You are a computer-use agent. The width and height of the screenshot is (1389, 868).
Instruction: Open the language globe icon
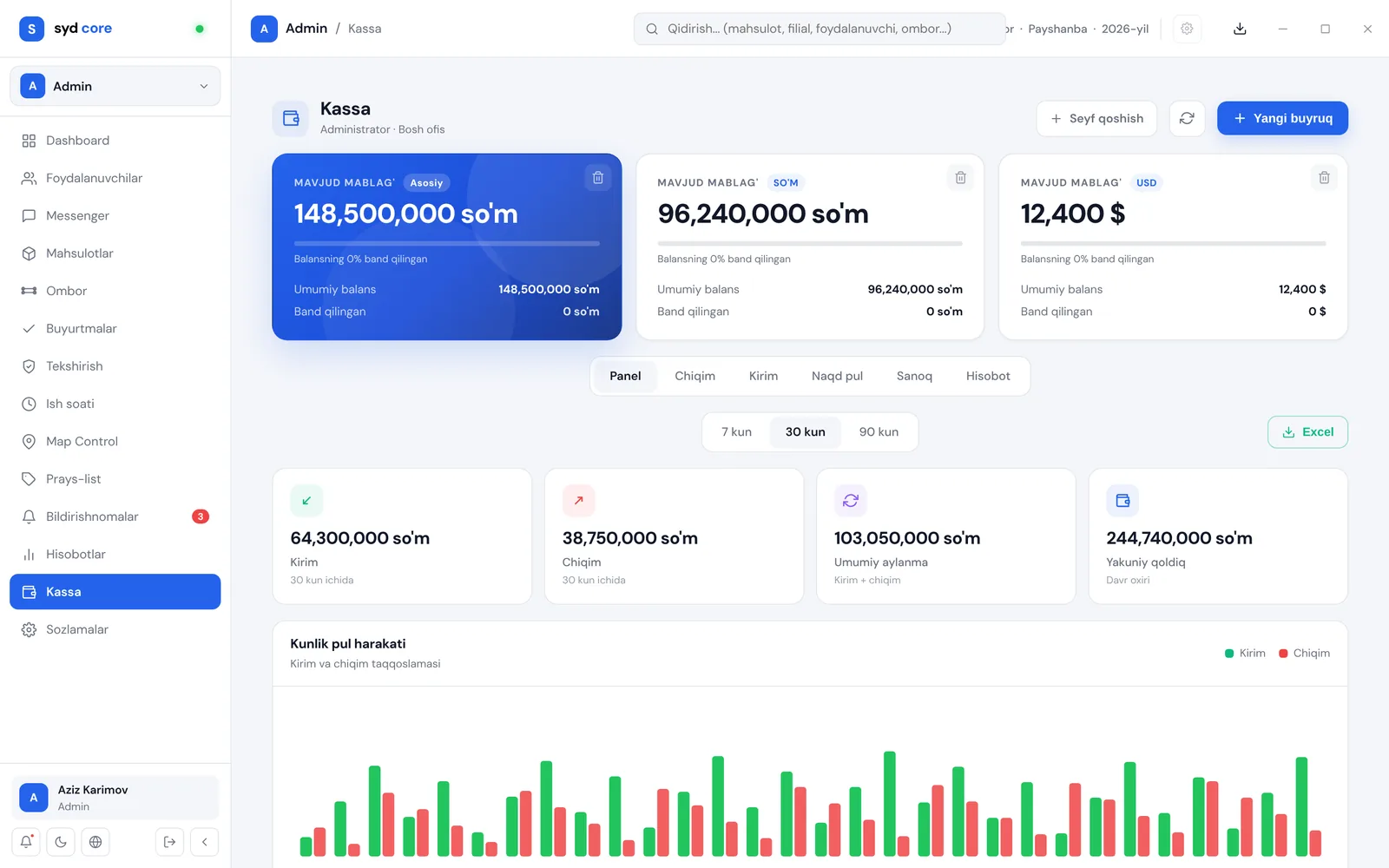pyautogui.click(x=95, y=842)
